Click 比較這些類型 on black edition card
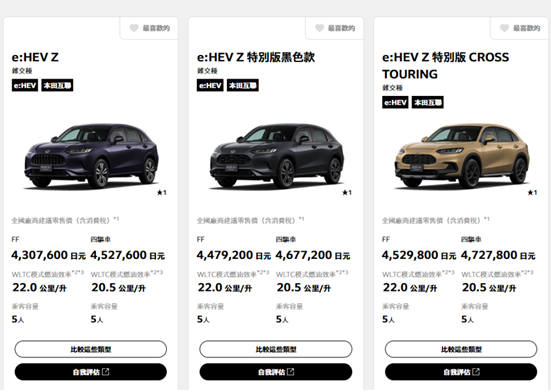The width and height of the screenshot is (551, 392). click(276, 349)
